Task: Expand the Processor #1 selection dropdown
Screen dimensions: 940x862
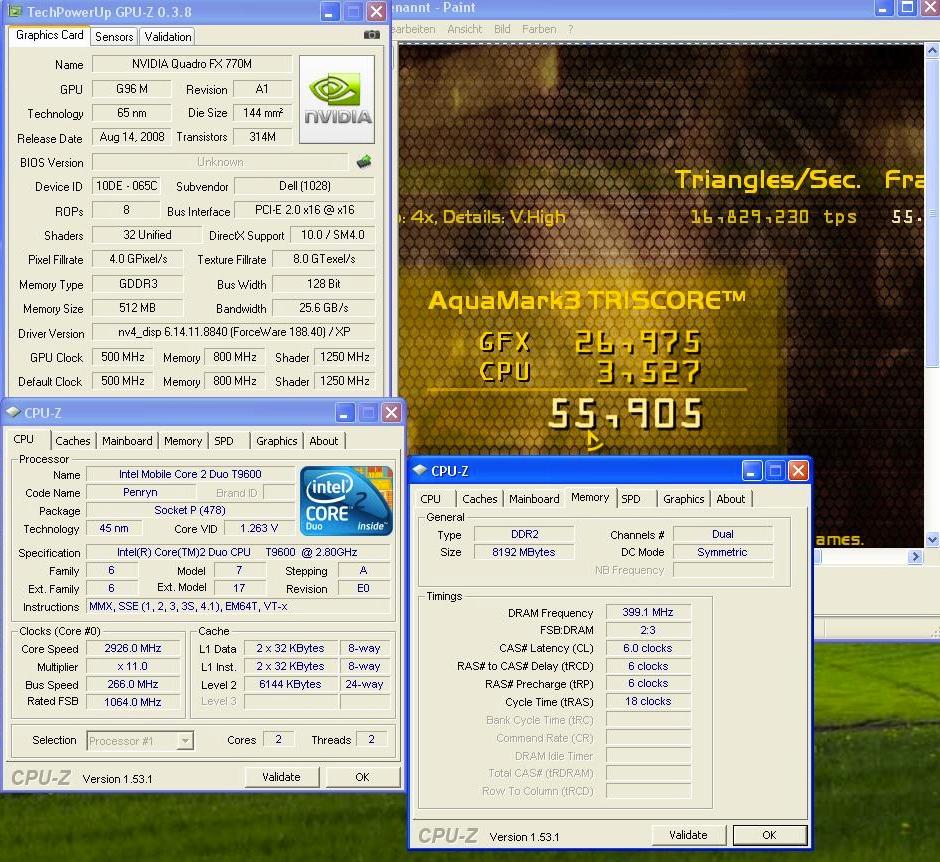Action: (x=185, y=741)
